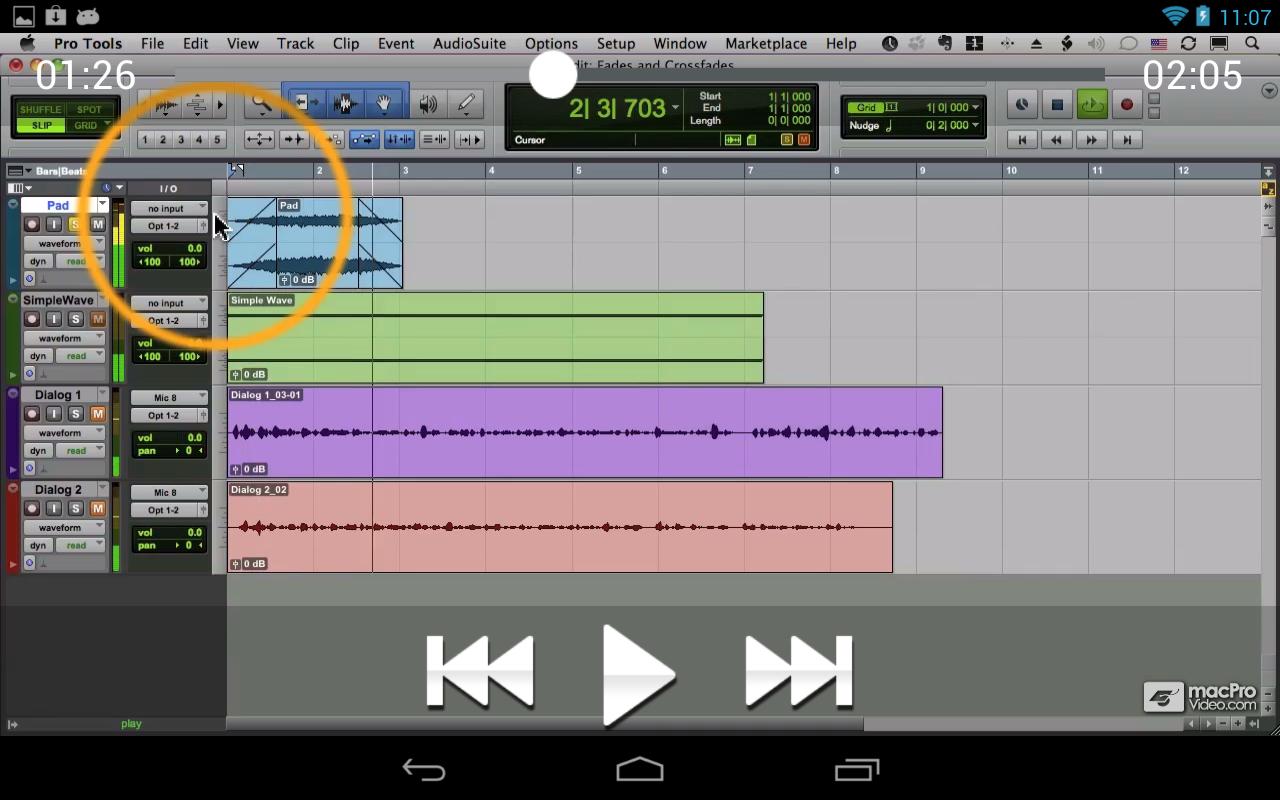The width and height of the screenshot is (1280, 800).
Task: Tap the Android recent apps icon
Action: pos(857,770)
